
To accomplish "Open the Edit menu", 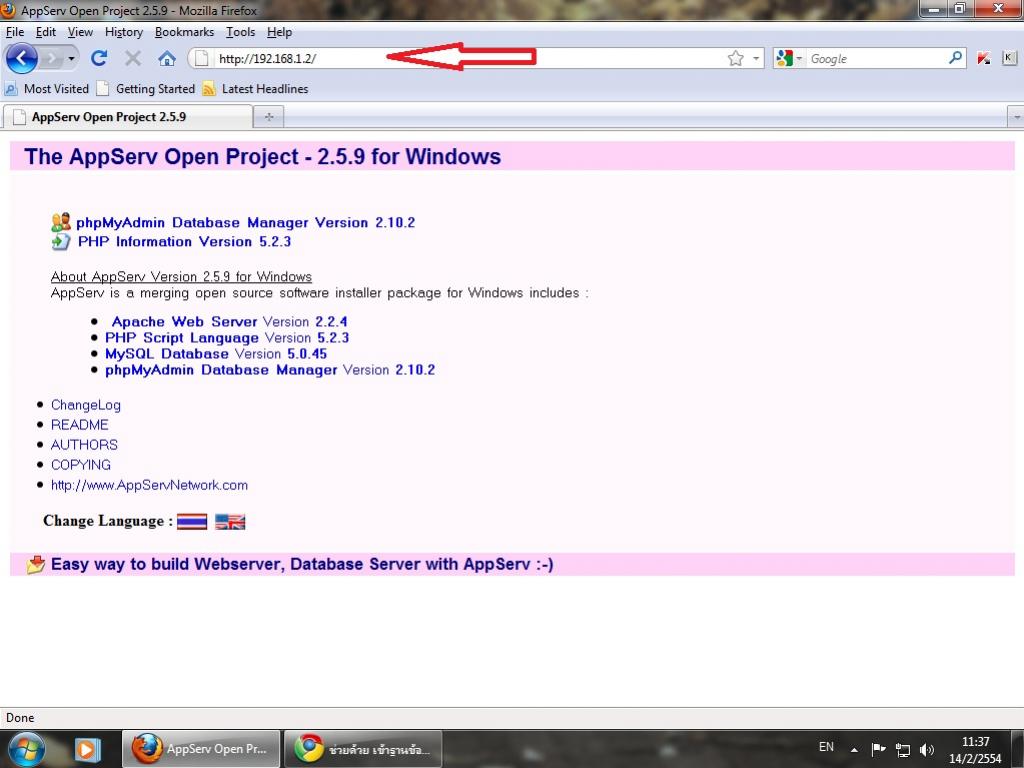I will pyautogui.click(x=46, y=32).
